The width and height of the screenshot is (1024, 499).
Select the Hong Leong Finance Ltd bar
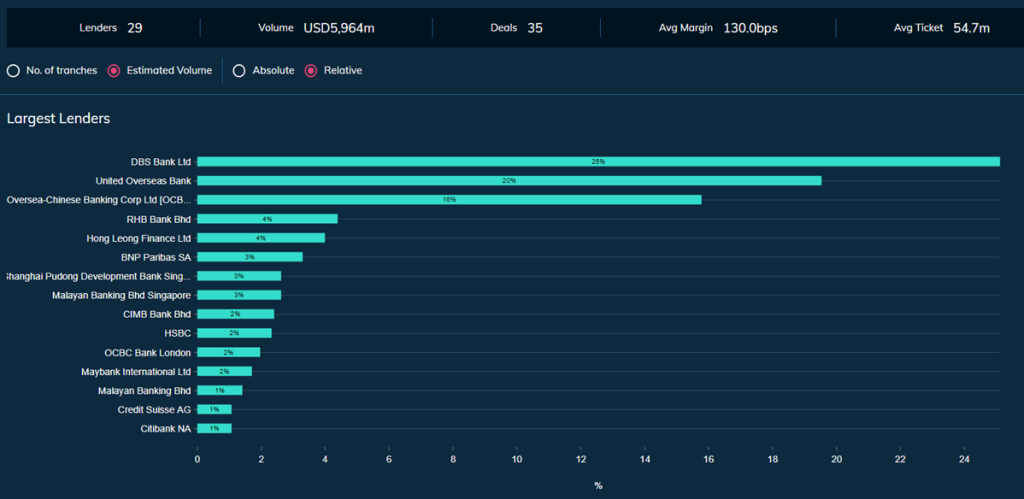pos(261,238)
